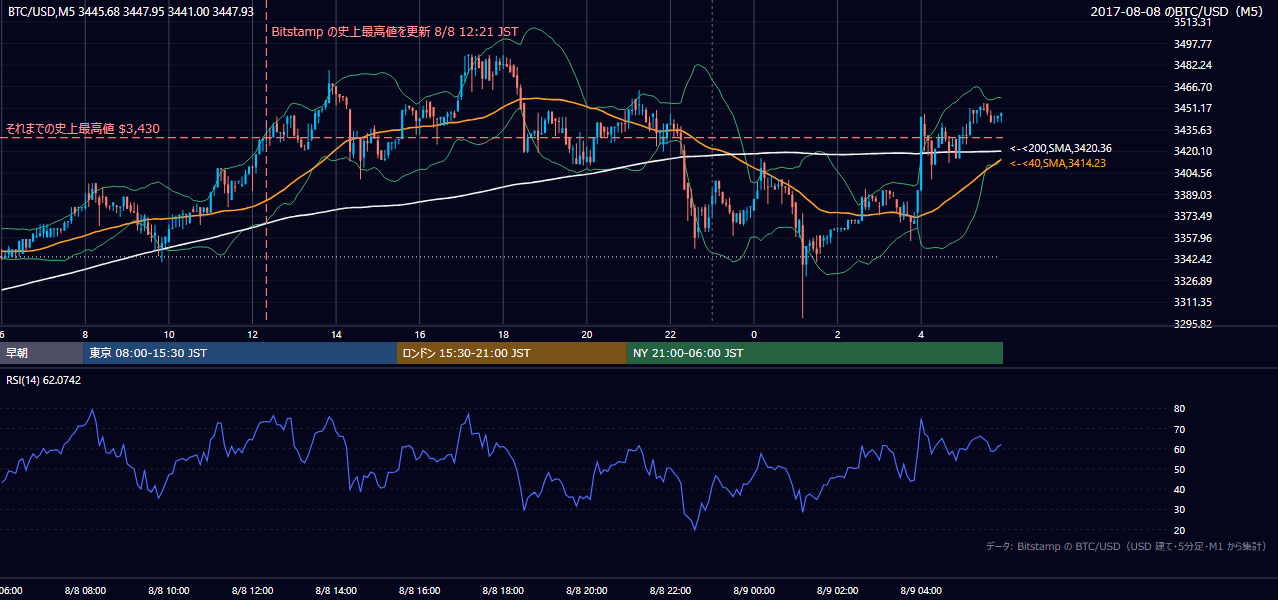The image size is (1278, 600).
Task: Click the 8/8 22:00 time axis label
Action: (x=671, y=591)
